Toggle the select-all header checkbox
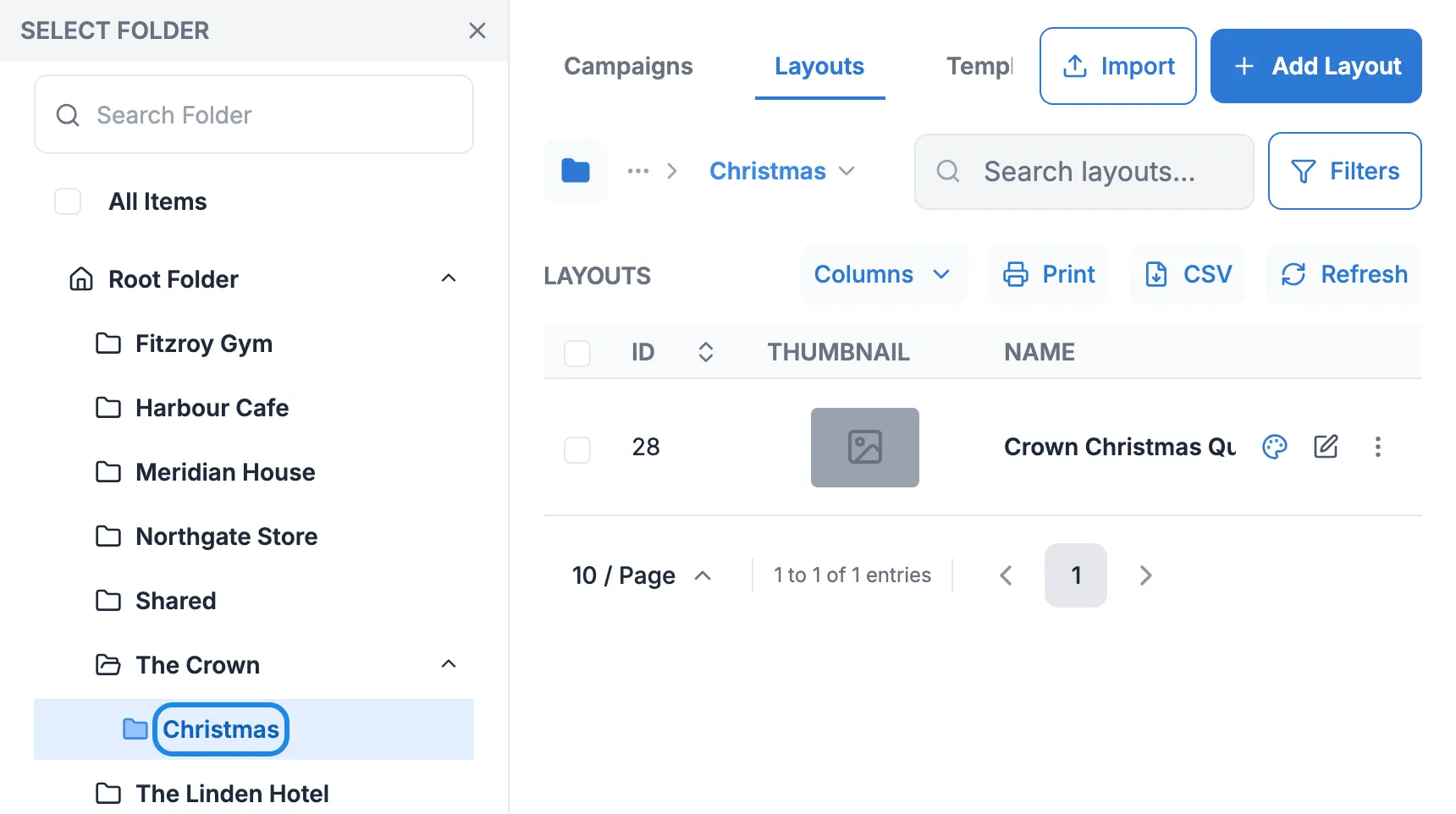This screenshot has height=814, width=1456. 577,353
